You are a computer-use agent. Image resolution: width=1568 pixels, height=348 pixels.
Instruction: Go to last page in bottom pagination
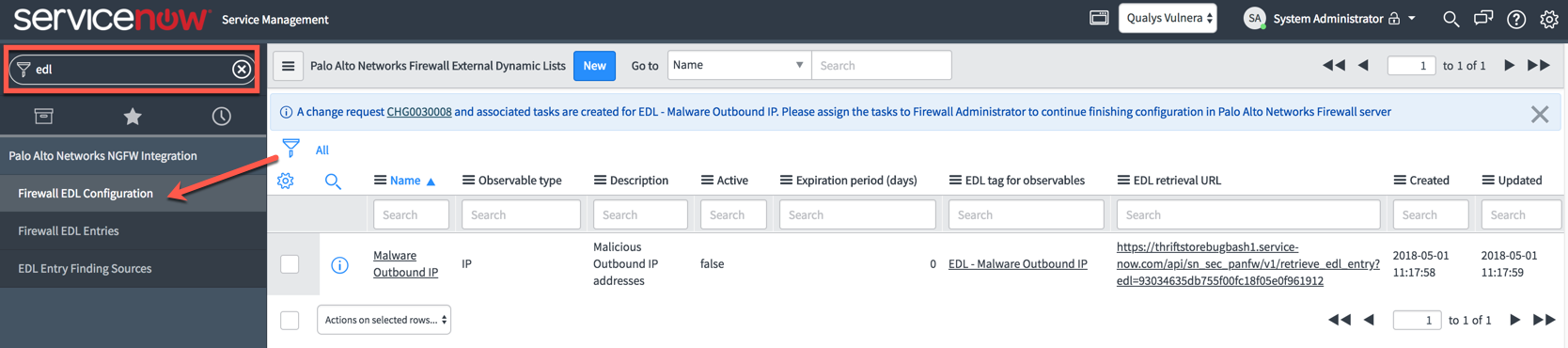(1544, 320)
